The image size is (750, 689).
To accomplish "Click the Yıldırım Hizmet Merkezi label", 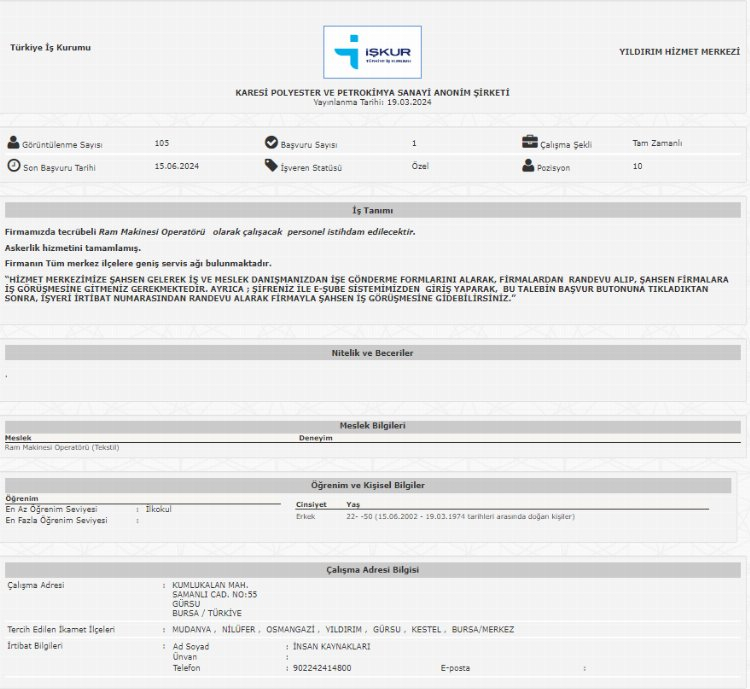I will pyautogui.click(x=679, y=51).
